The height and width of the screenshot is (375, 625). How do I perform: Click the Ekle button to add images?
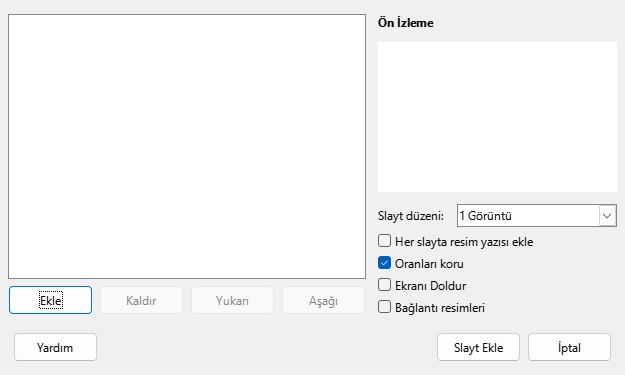(x=51, y=300)
